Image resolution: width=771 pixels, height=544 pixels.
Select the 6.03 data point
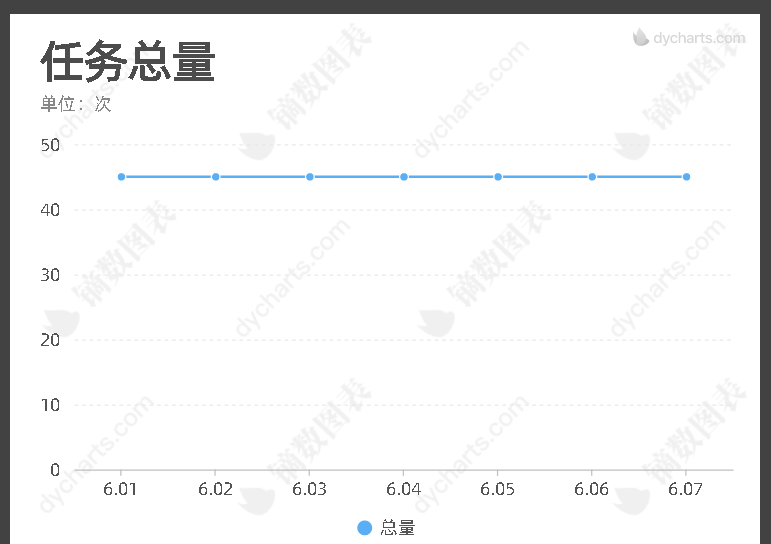[310, 177]
